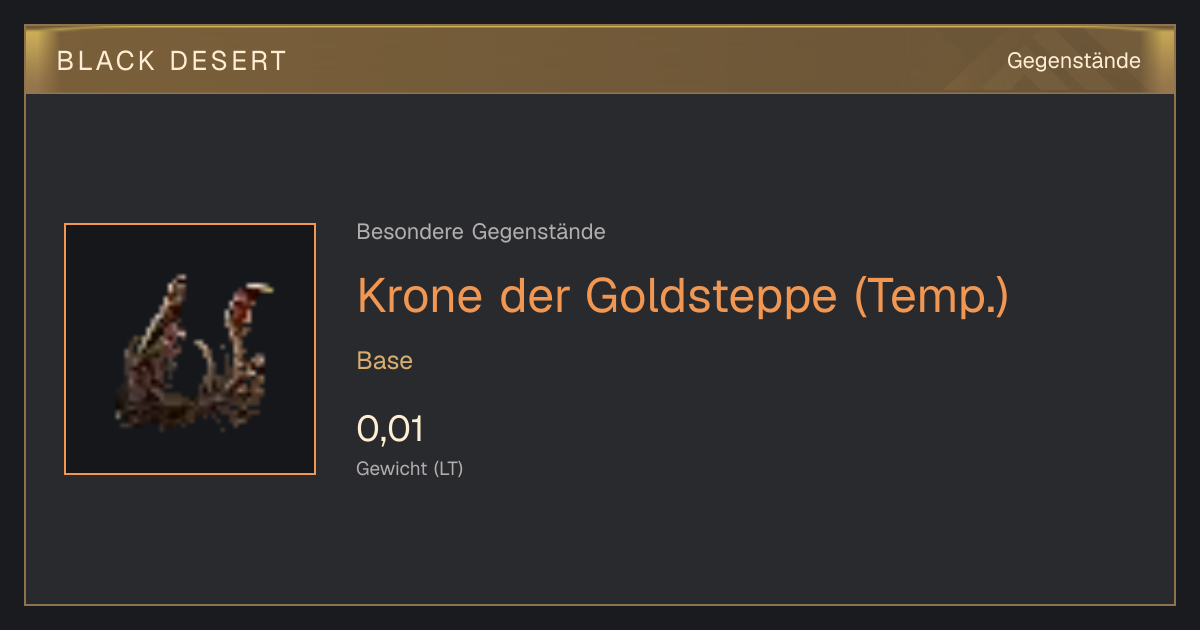Select the Base grade label
This screenshot has height=630, width=1200.
pyautogui.click(x=385, y=361)
